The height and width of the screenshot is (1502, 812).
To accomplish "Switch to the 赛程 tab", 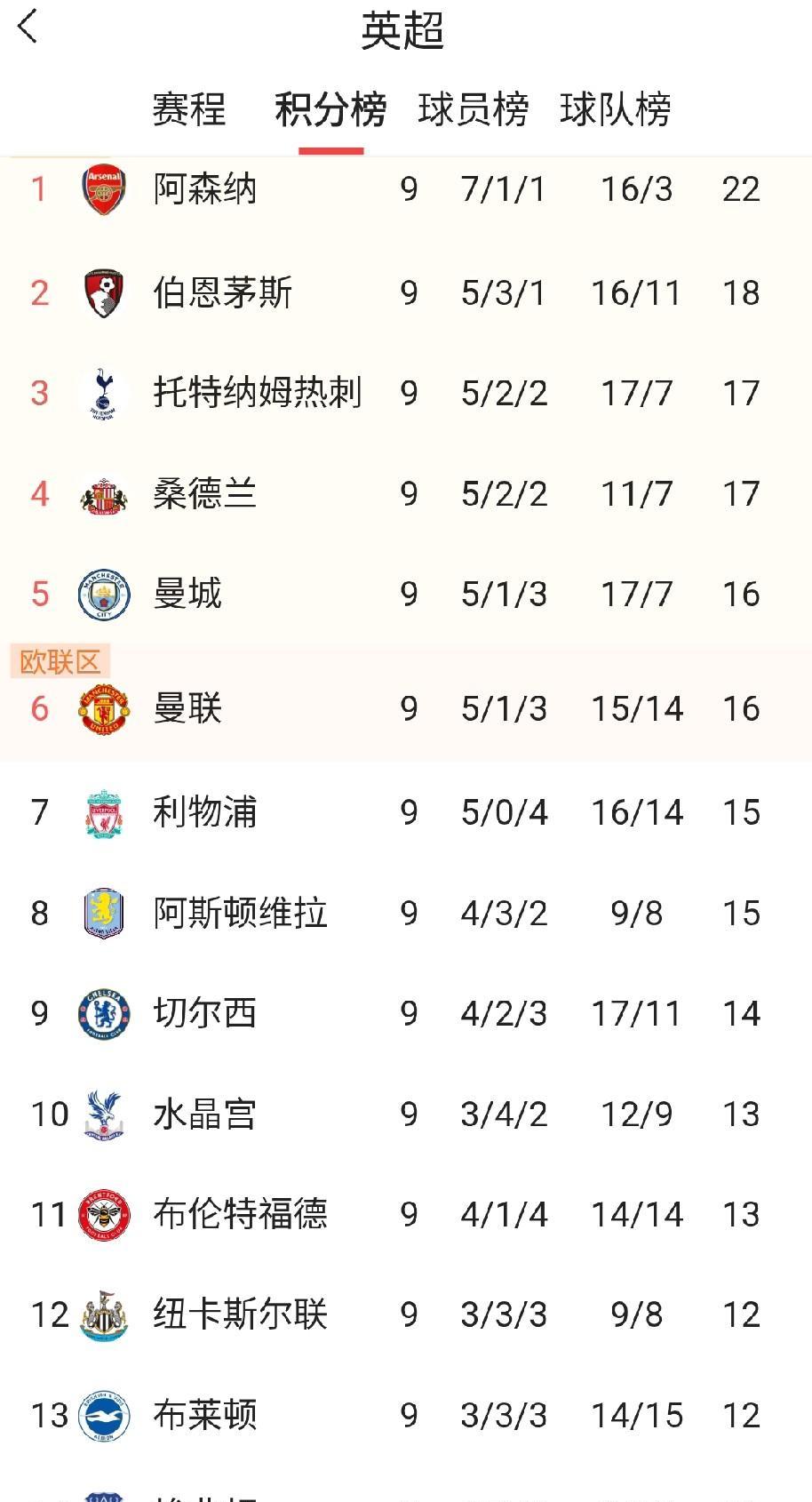I will [x=188, y=110].
